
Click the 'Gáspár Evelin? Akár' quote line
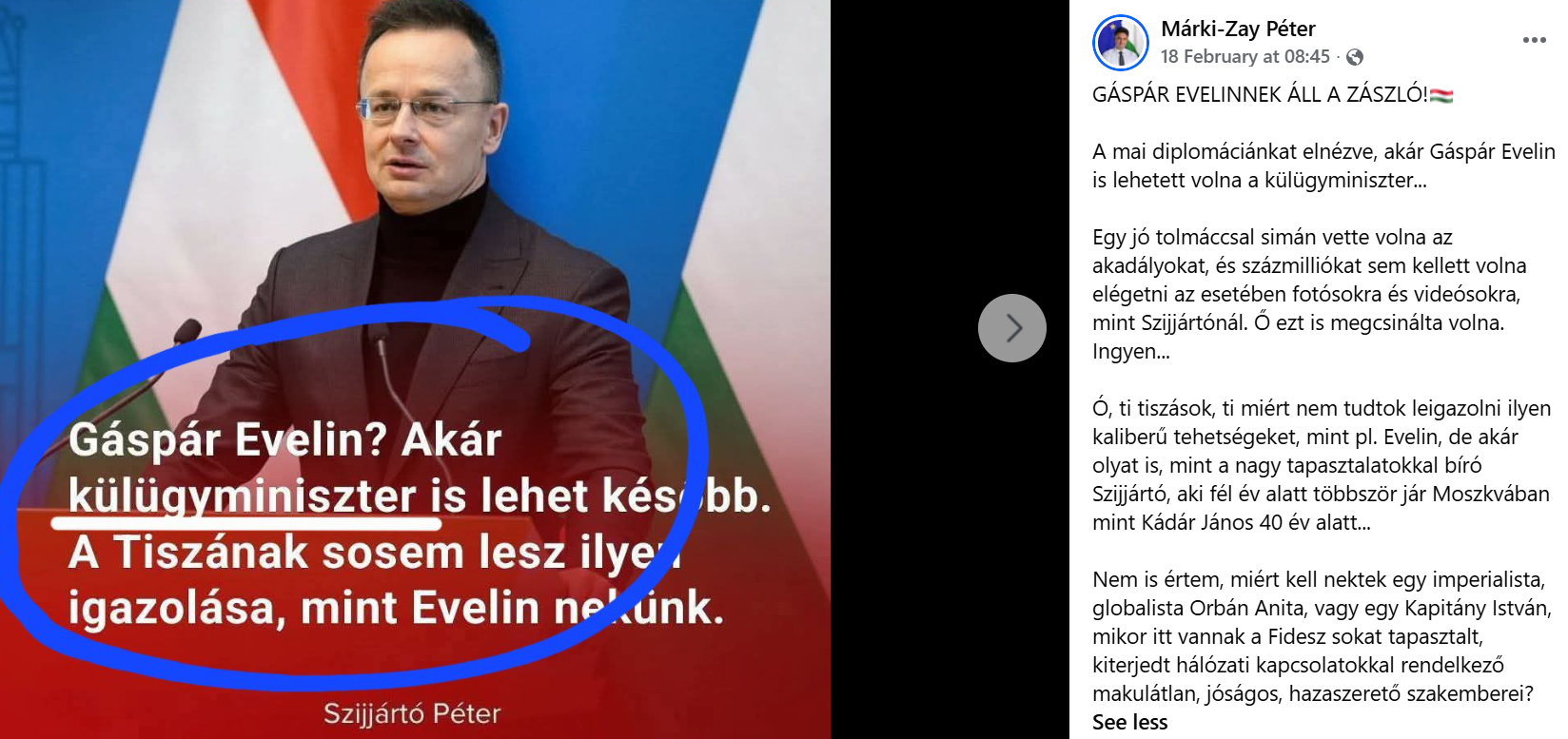tap(284, 440)
